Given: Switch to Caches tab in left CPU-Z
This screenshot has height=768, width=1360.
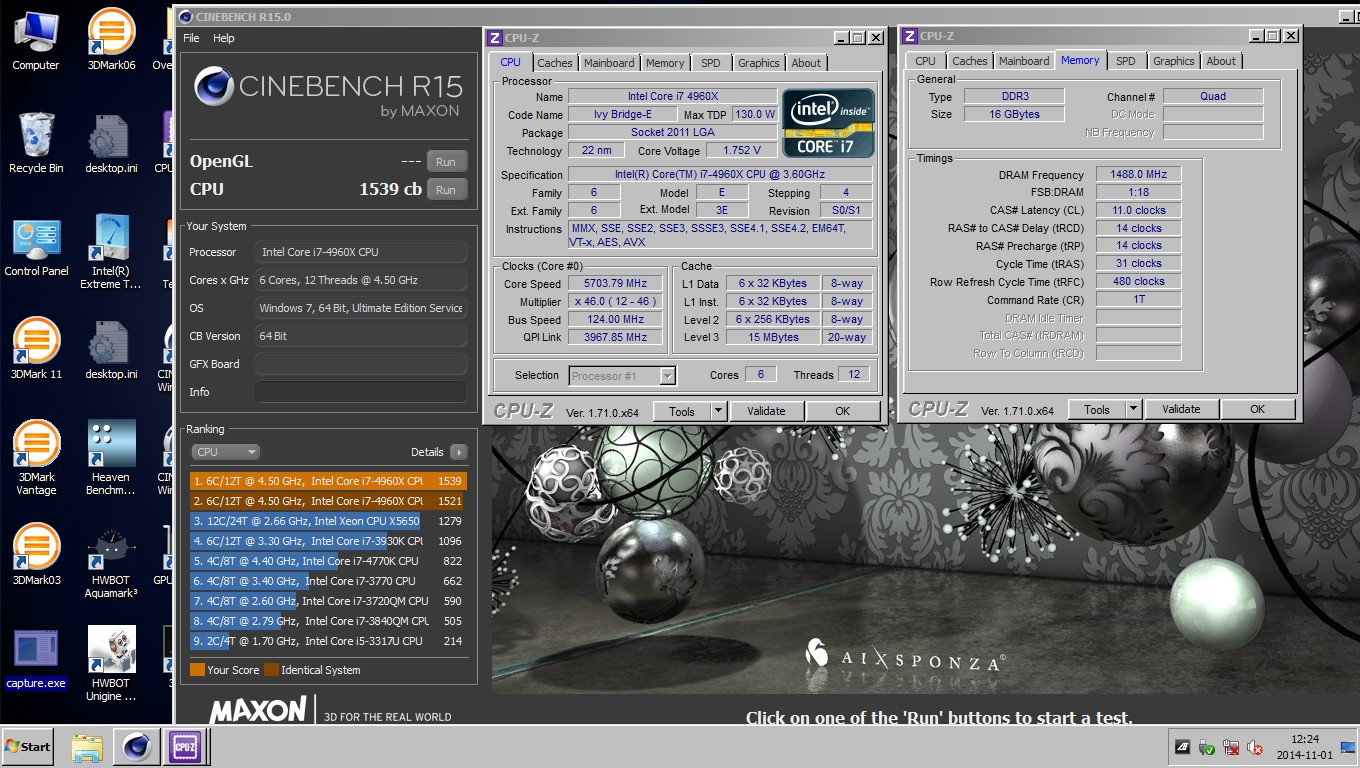Looking at the screenshot, I should tap(555, 63).
